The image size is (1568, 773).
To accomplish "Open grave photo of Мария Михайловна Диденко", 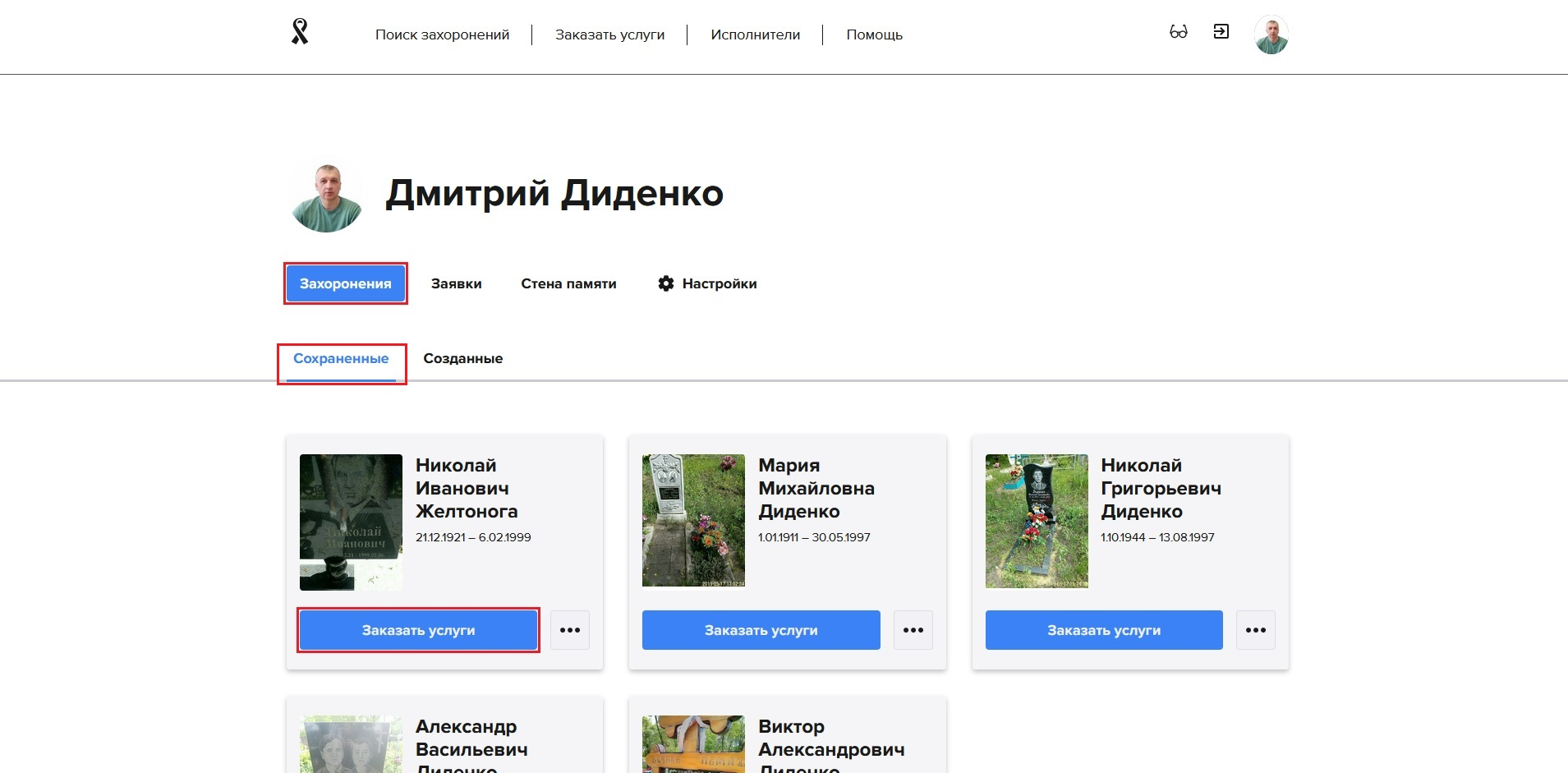I will point(693,521).
